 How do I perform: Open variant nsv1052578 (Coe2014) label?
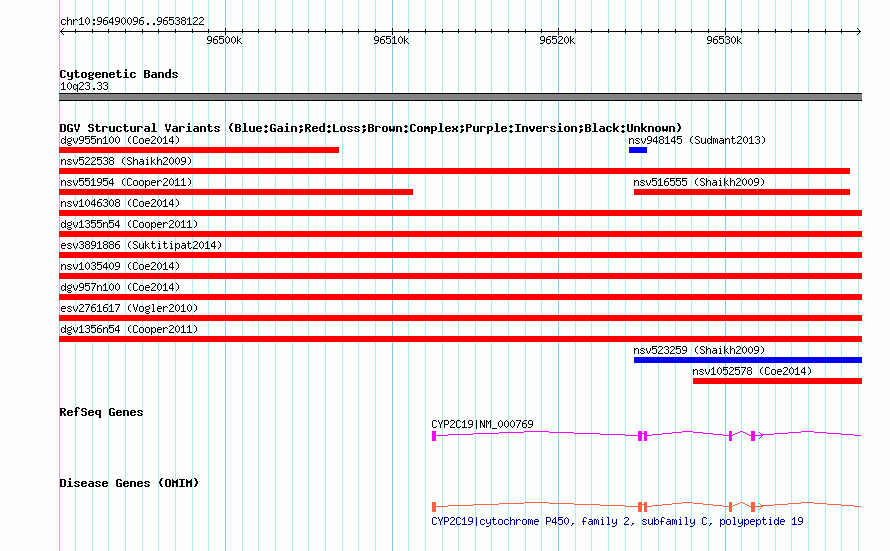[x=752, y=371]
